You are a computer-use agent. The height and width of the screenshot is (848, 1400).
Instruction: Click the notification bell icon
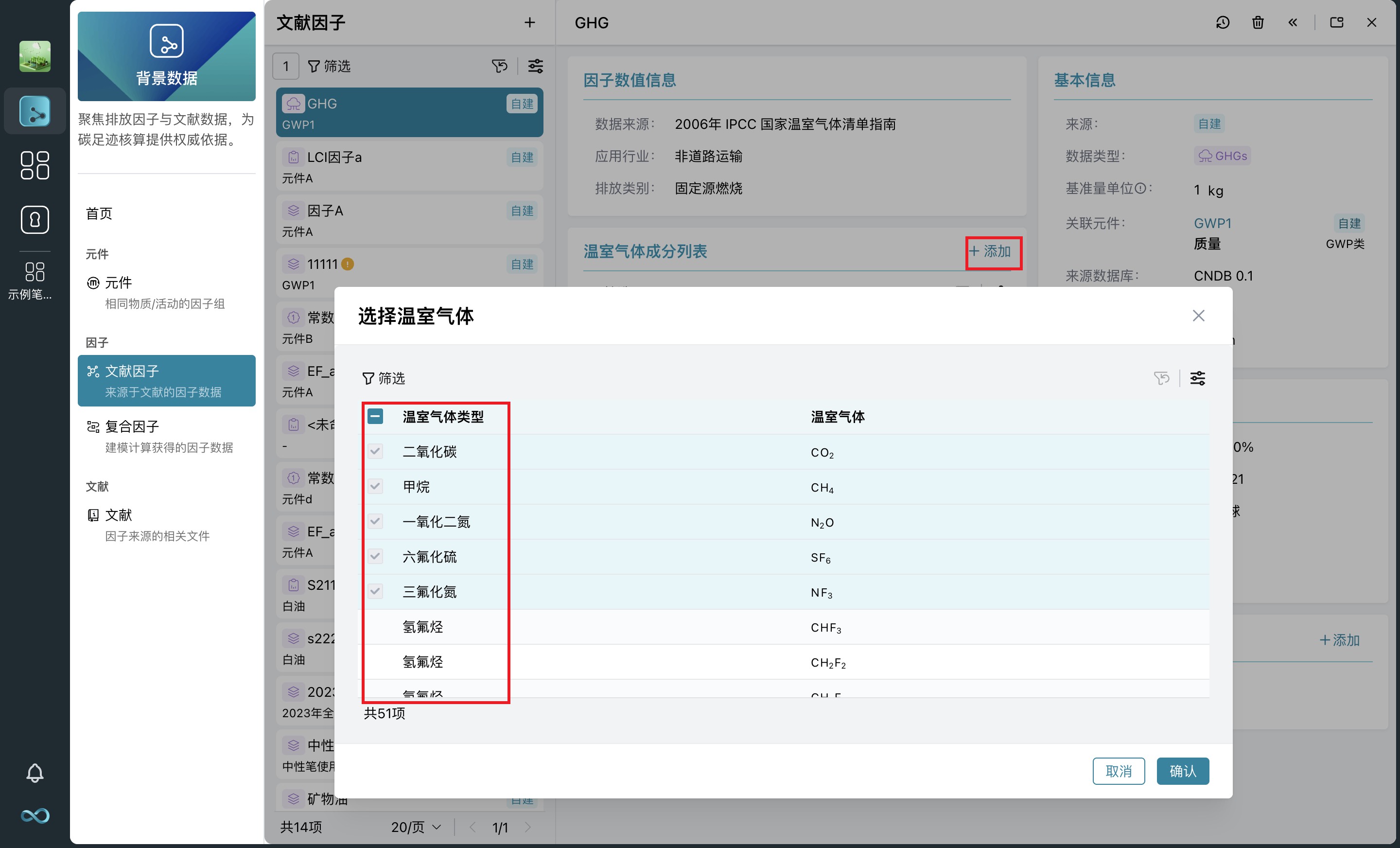(x=35, y=773)
